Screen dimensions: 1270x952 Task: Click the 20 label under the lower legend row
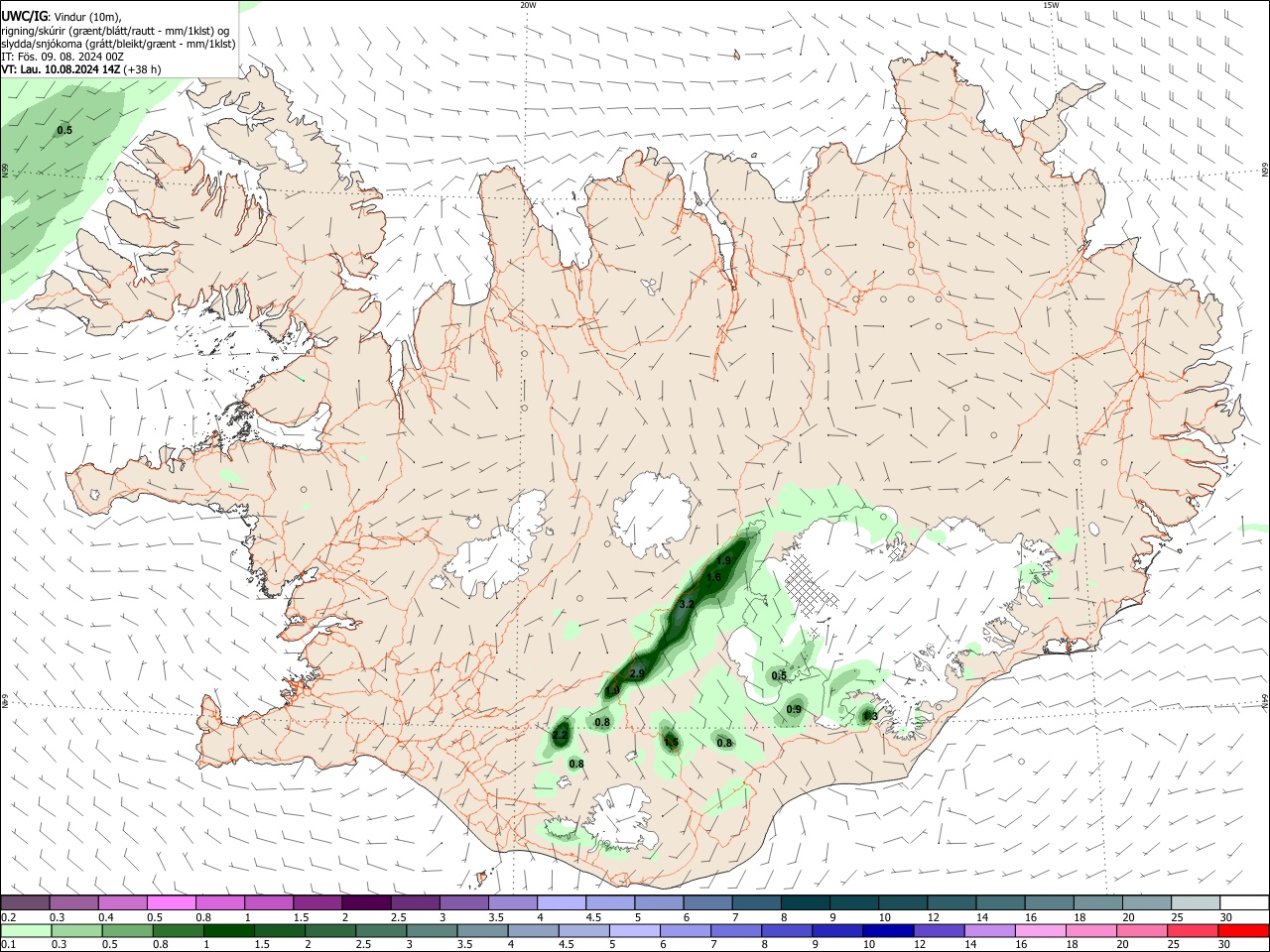click(x=1122, y=944)
